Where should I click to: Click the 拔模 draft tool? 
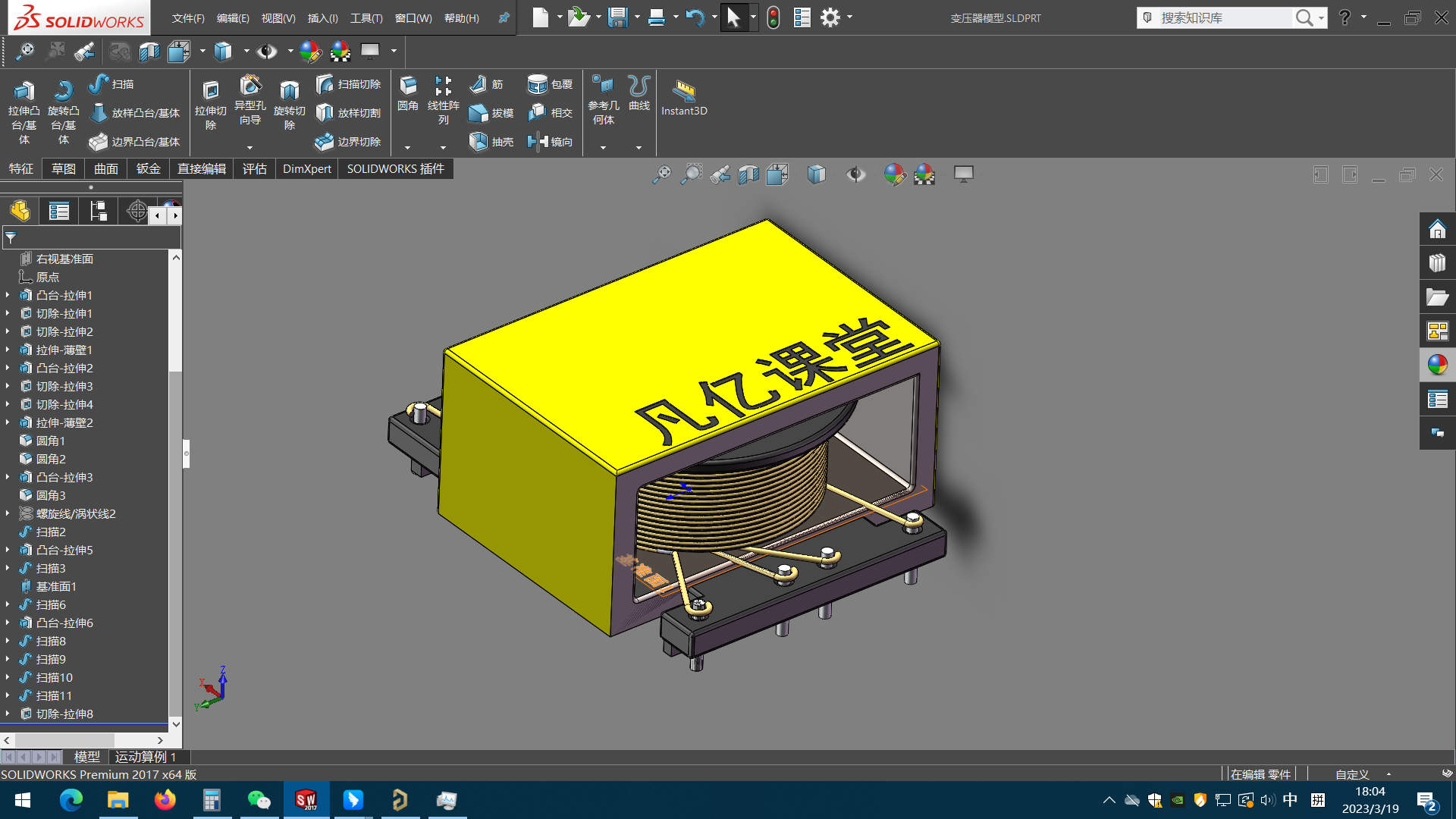491,113
